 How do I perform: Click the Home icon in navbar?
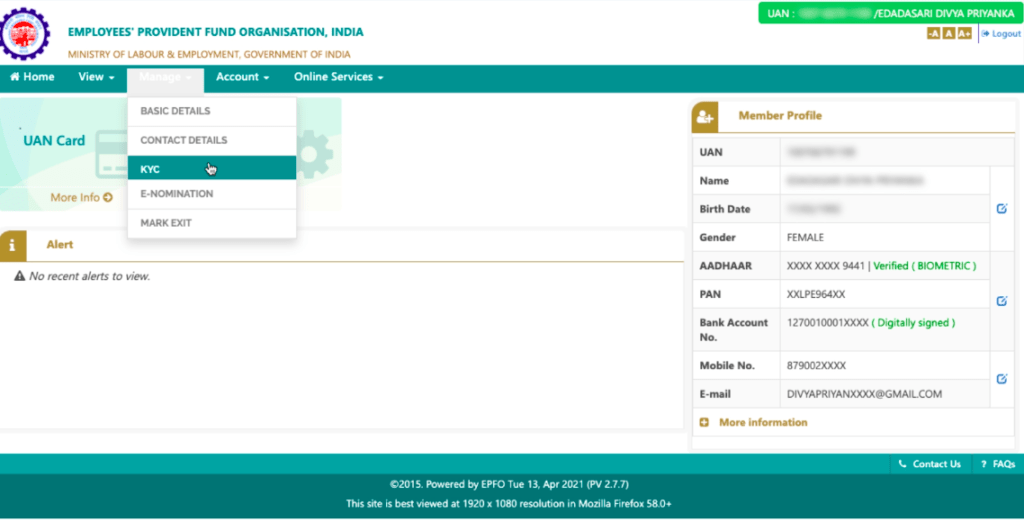15,77
